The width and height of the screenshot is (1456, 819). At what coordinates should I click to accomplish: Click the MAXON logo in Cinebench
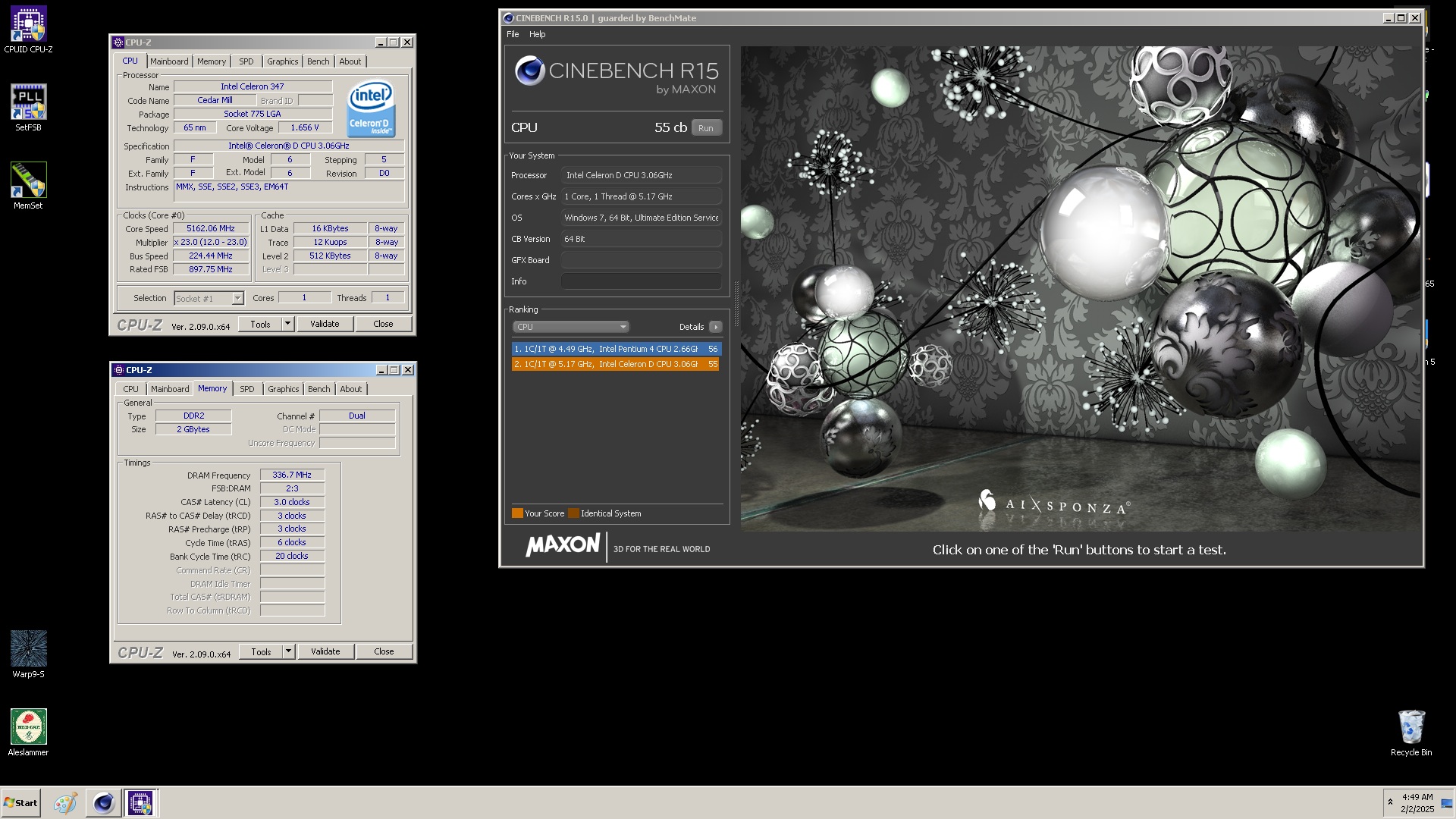(x=563, y=545)
